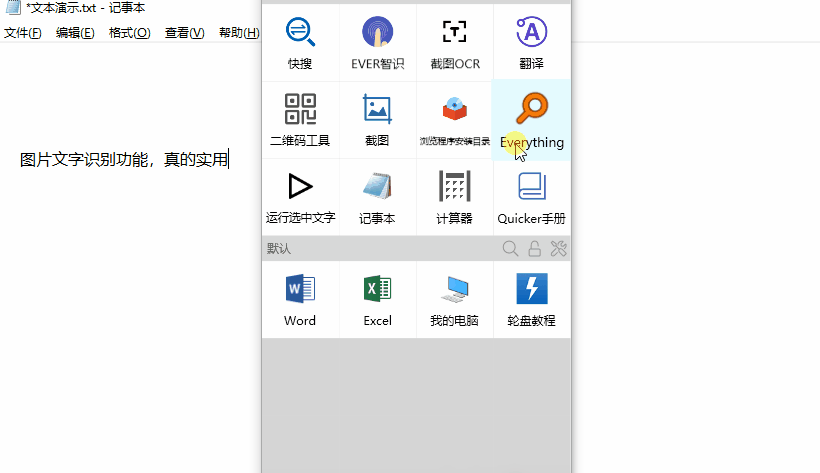Open the 快搜 quick search action
Screen dimensions: 820x473
pyautogui.click(x=300, y=43)
